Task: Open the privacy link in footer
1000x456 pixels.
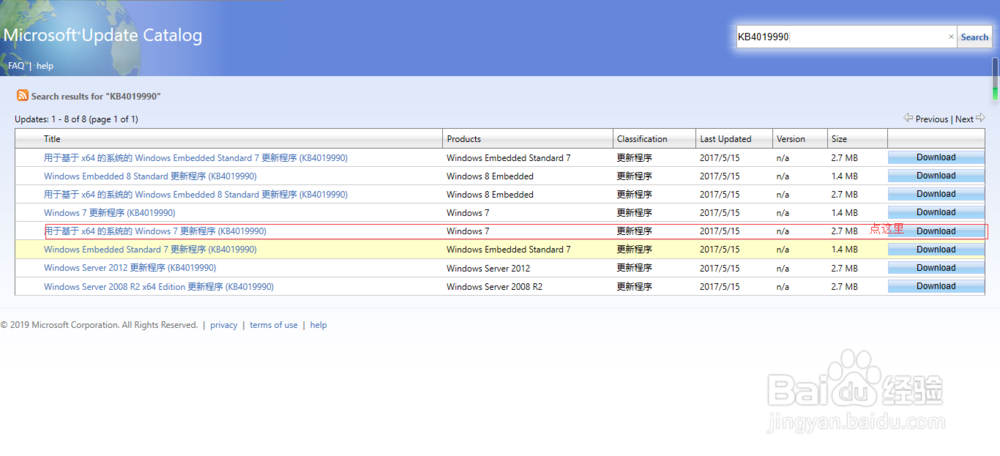Action: [x=224, y=325]
